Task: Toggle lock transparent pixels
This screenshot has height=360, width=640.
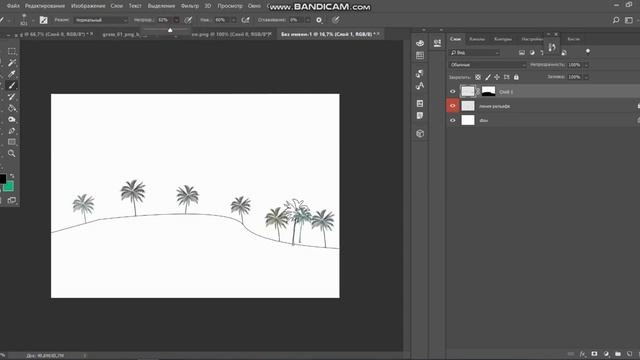Action: pos(478,77)
